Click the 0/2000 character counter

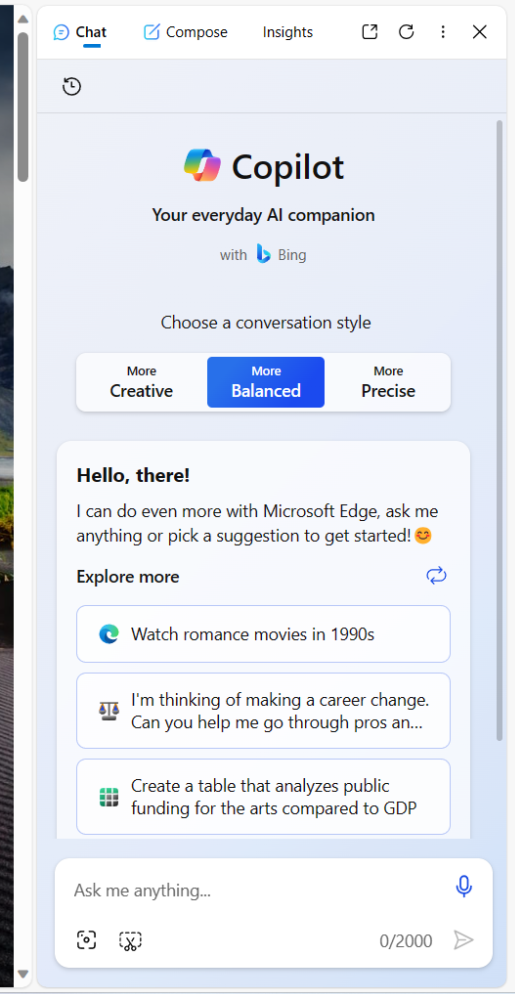tap(406, 941)
